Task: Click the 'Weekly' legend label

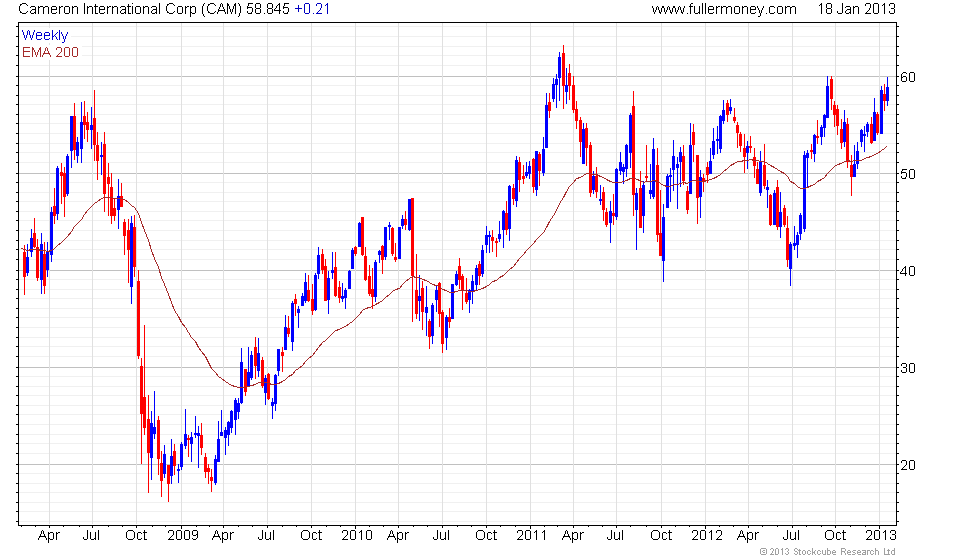Action: (44, 36)
